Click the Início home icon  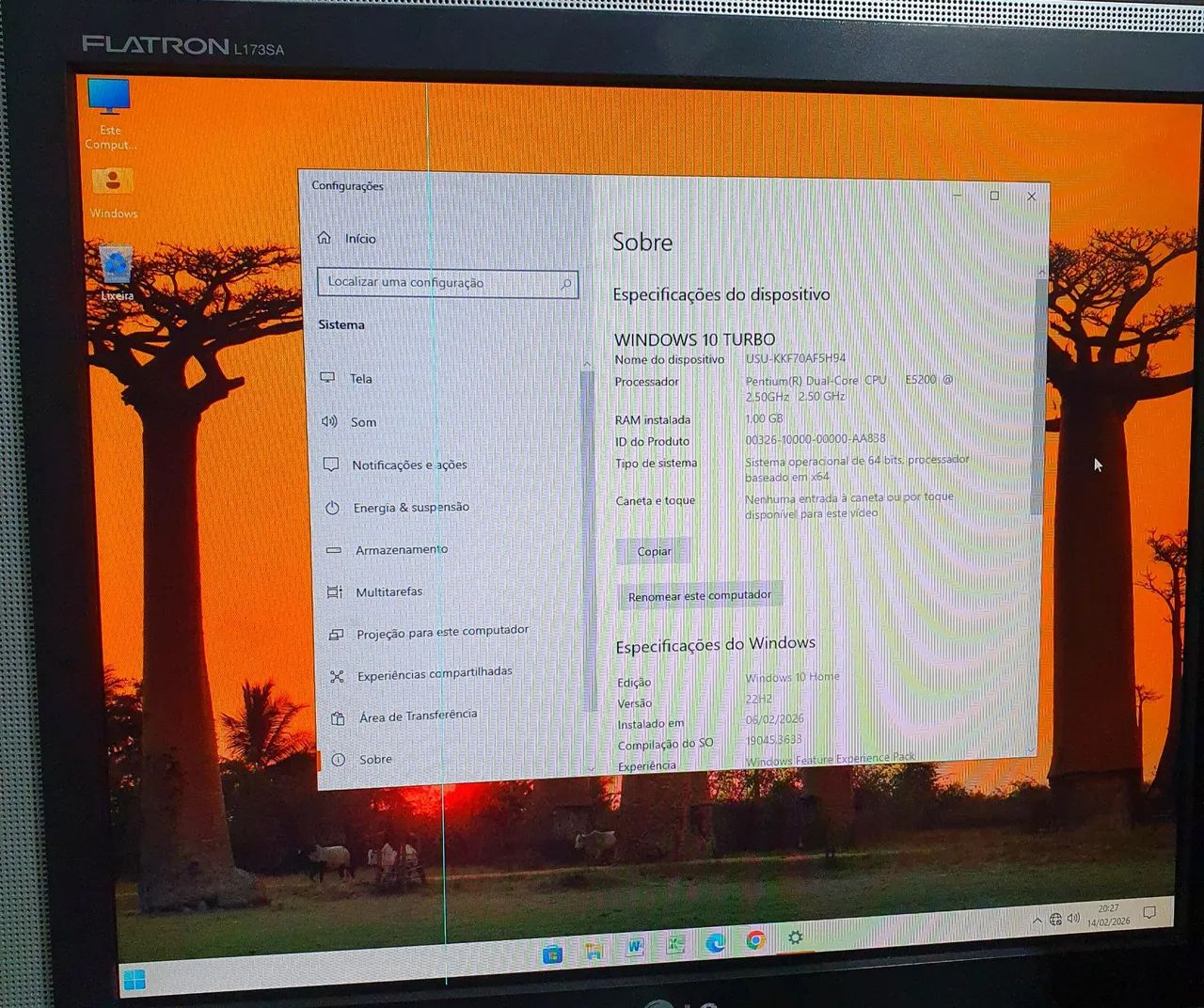[x=325, y=238]
